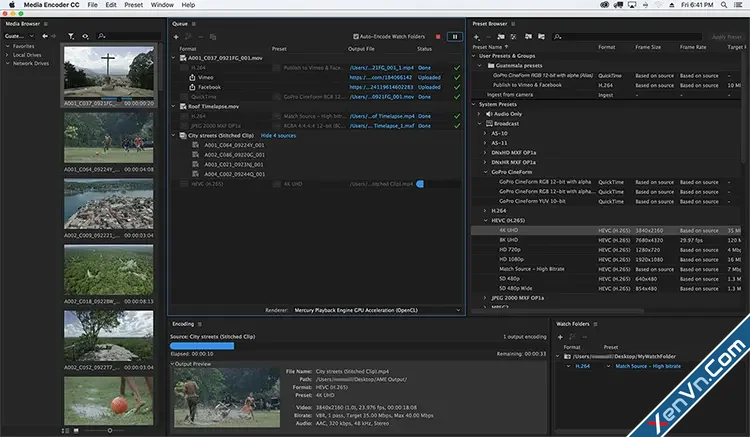The image size is (750, 437).
Task: Open the Media Browser view options eye icon
Action: [85, 36]
